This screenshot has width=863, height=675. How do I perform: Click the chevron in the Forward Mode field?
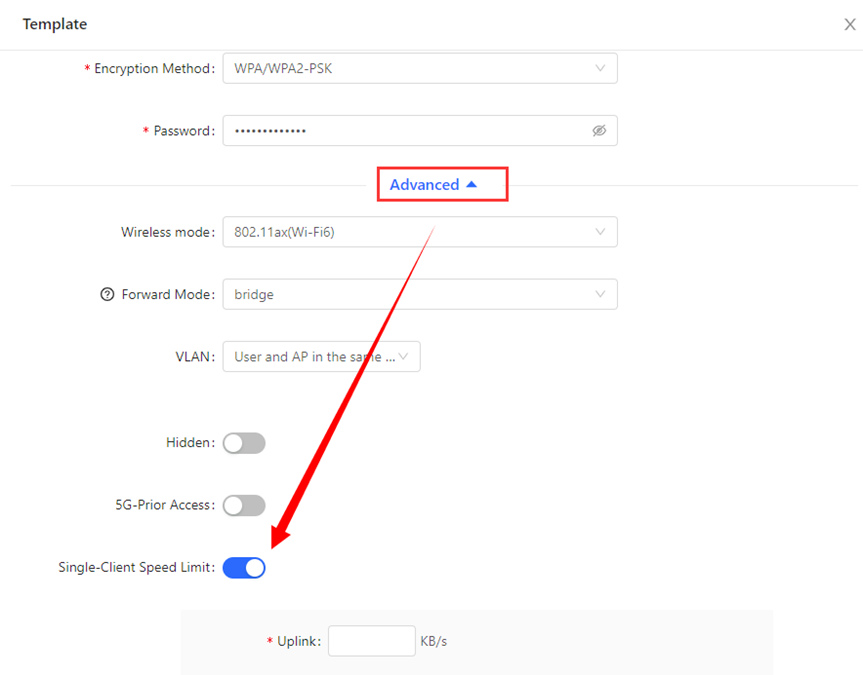click(x=600, y=295)
